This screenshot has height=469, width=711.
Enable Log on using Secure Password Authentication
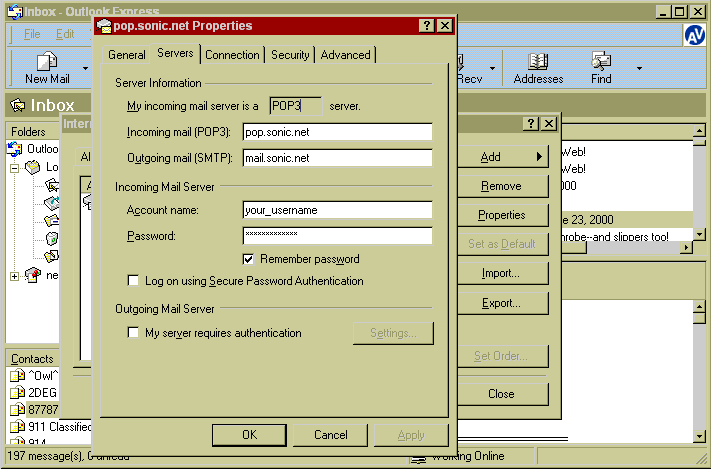(133, 281)
